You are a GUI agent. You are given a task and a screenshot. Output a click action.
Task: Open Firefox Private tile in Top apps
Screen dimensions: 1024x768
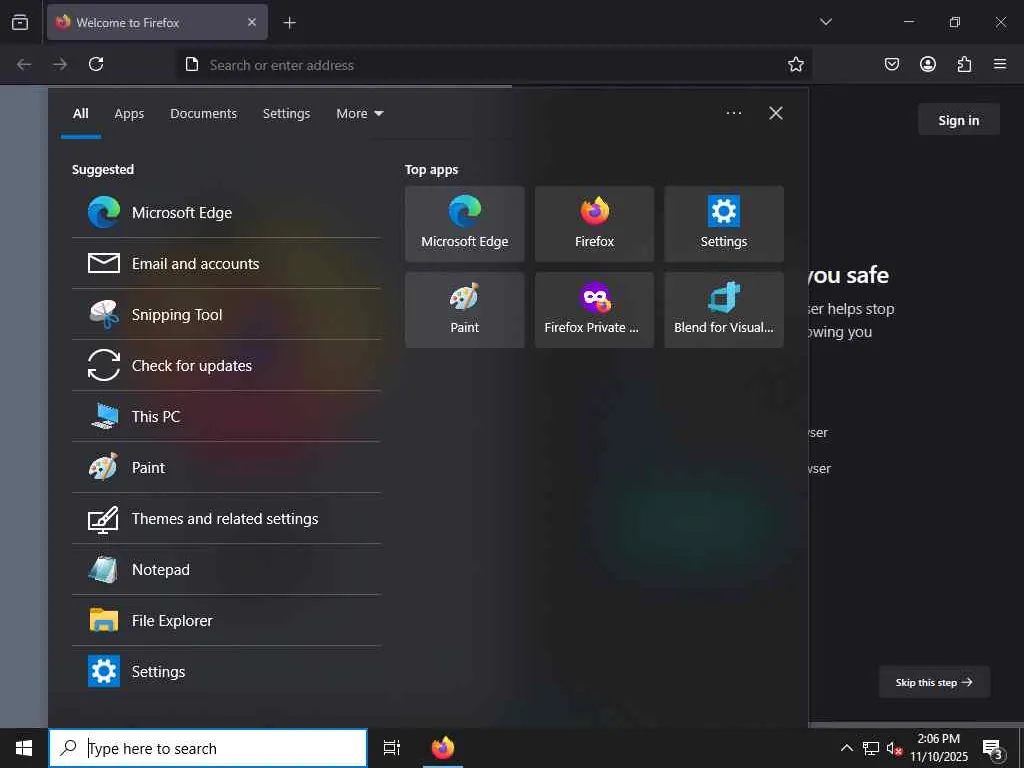click(x=594, y=310)
